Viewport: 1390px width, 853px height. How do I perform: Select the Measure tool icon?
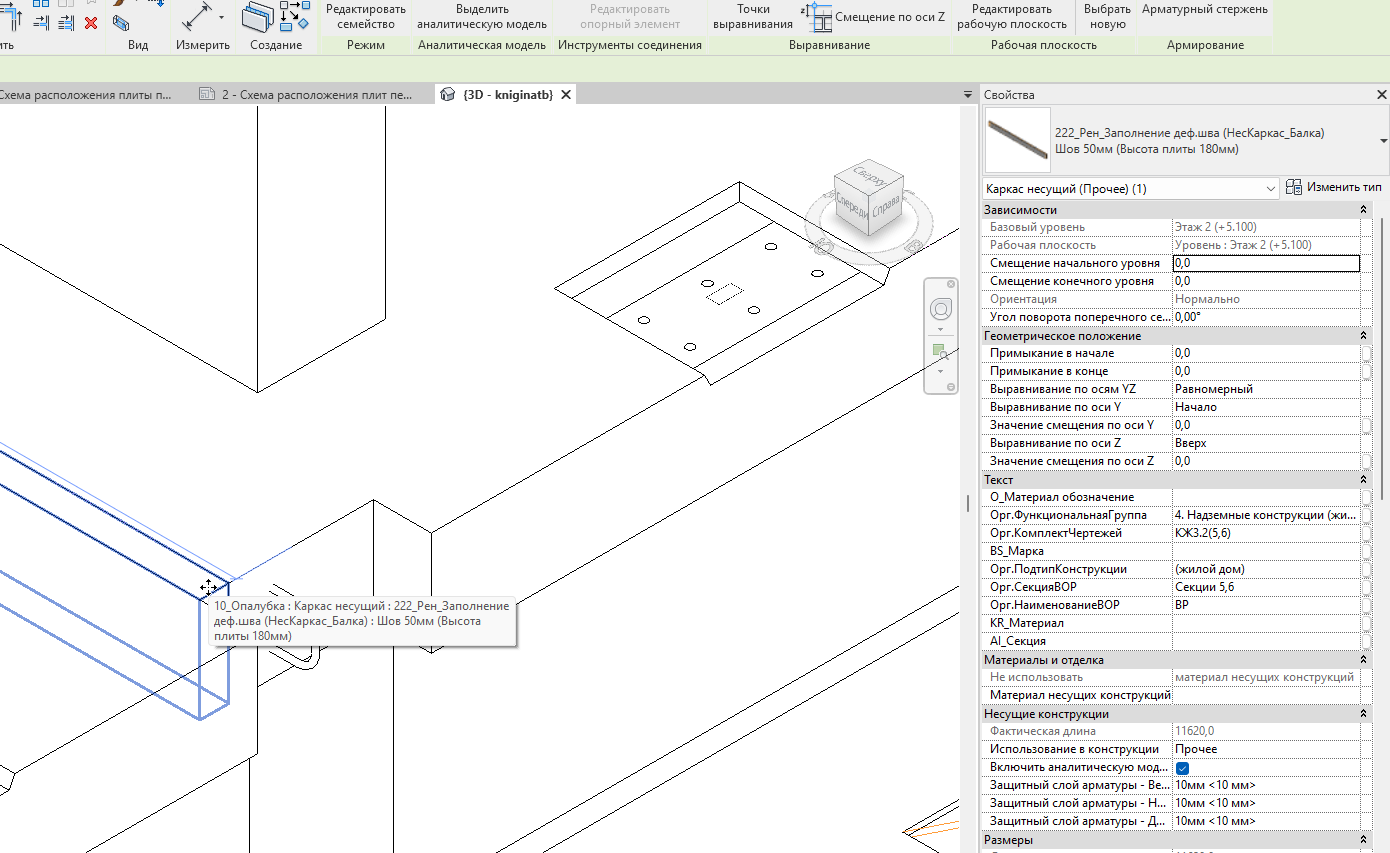coord(199,18)
